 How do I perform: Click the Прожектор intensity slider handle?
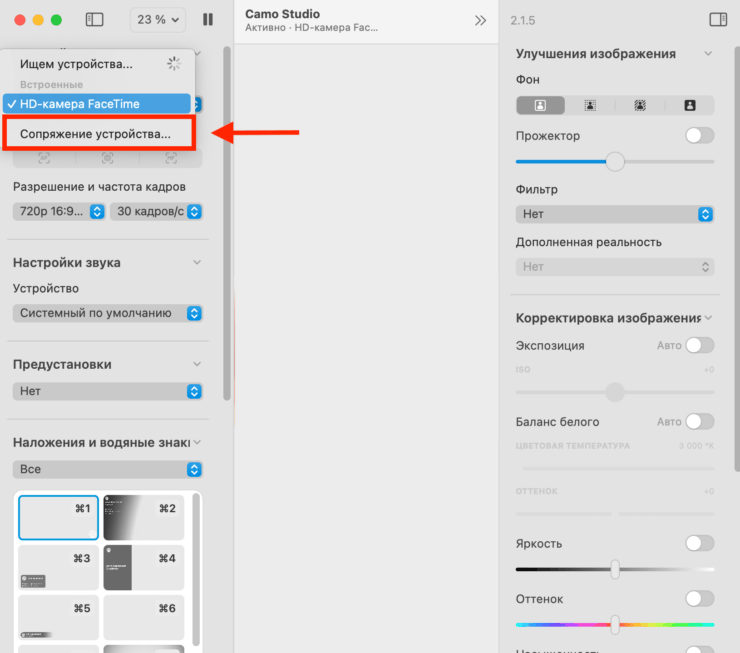pyautogui.click(x=615, y=161)
